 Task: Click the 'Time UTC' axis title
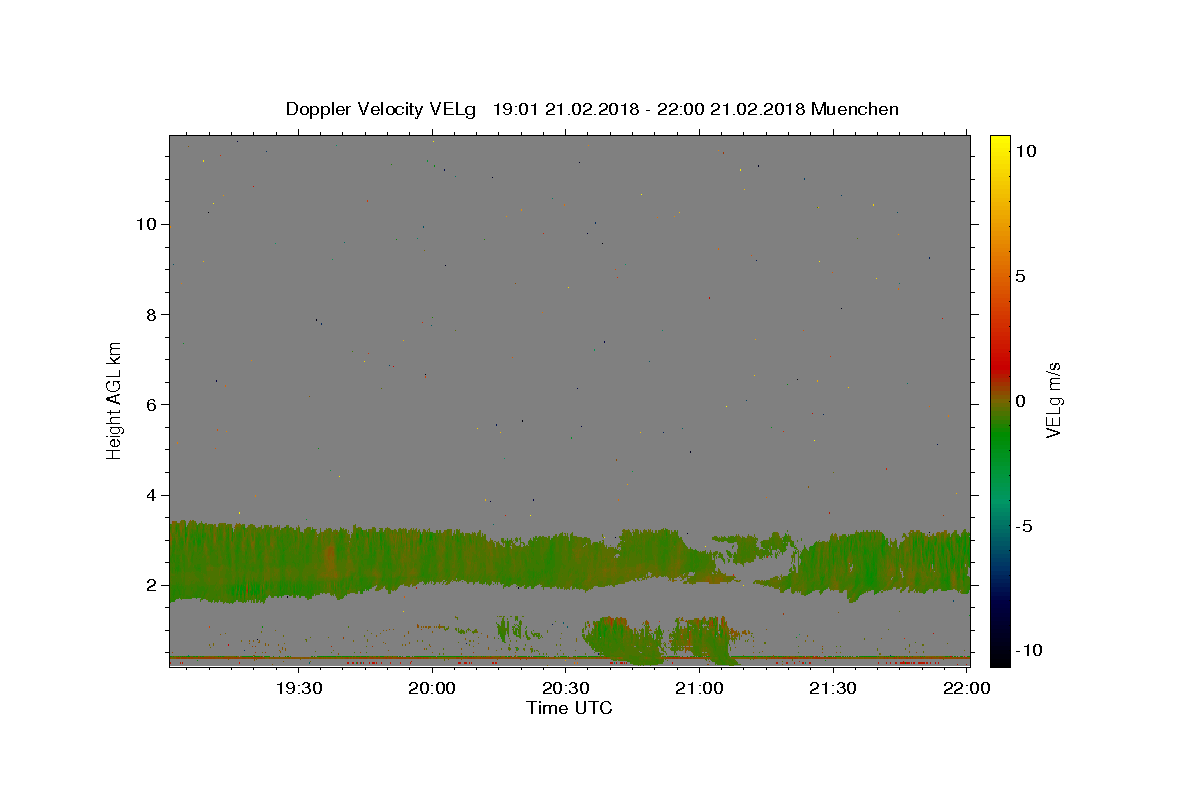coord(569,708)
